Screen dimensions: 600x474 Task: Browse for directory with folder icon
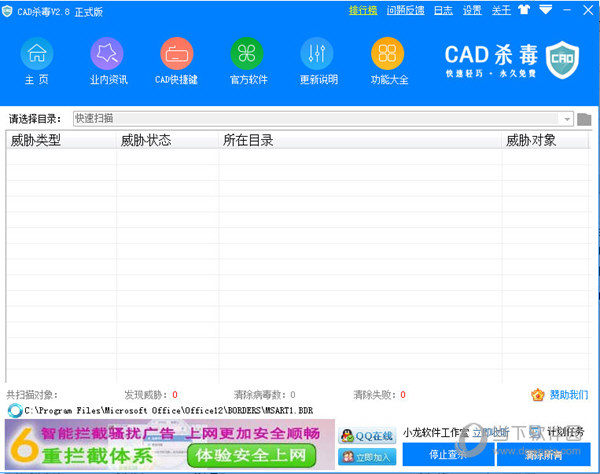click(584, 119)
